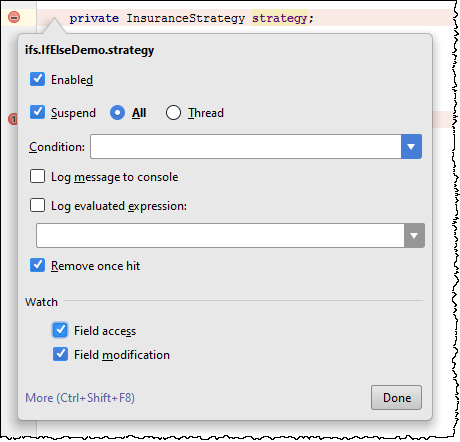Toggle the Suspend checkbox

click(x=37, y=112)
